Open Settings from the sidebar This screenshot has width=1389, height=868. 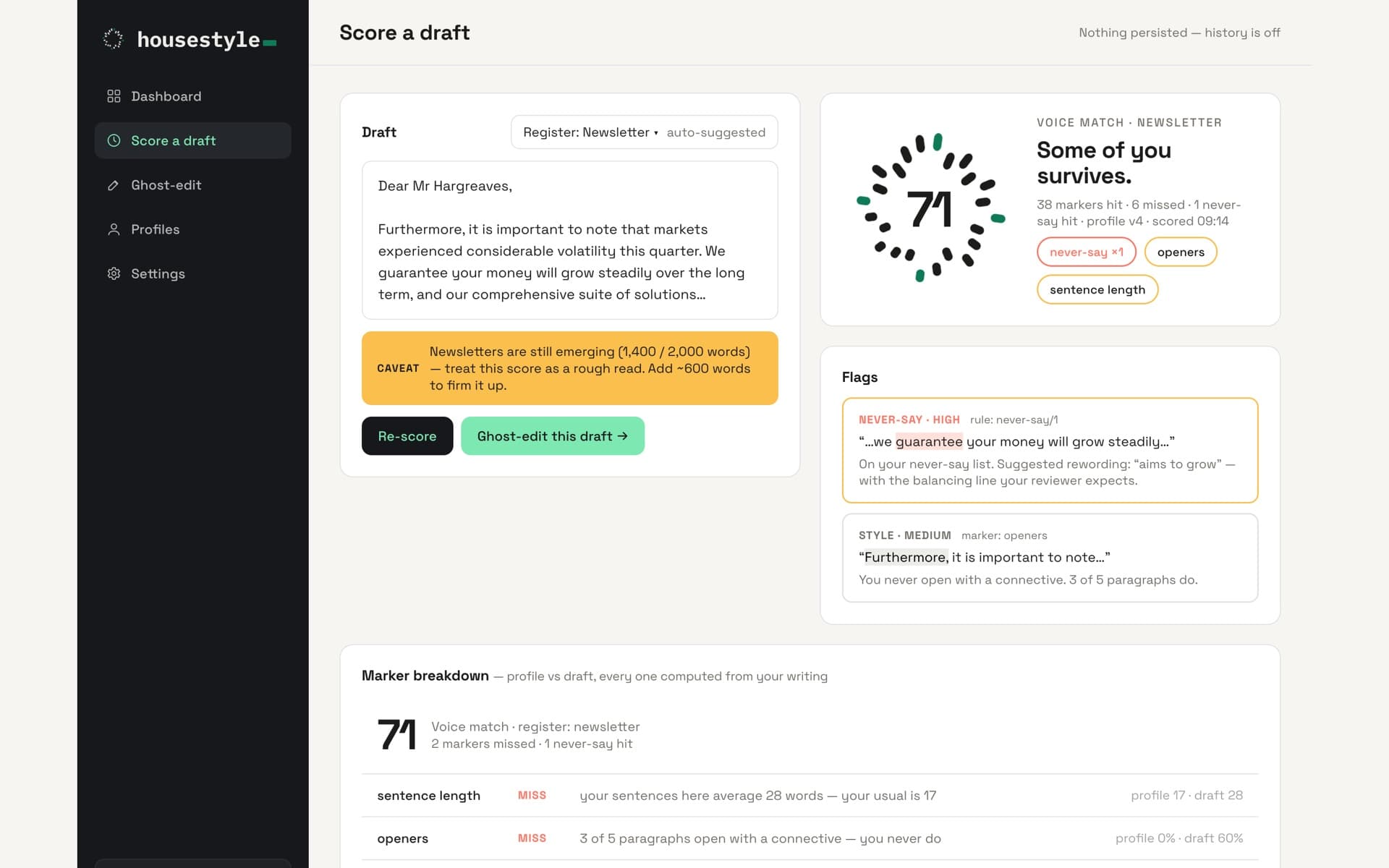[192, 273]
